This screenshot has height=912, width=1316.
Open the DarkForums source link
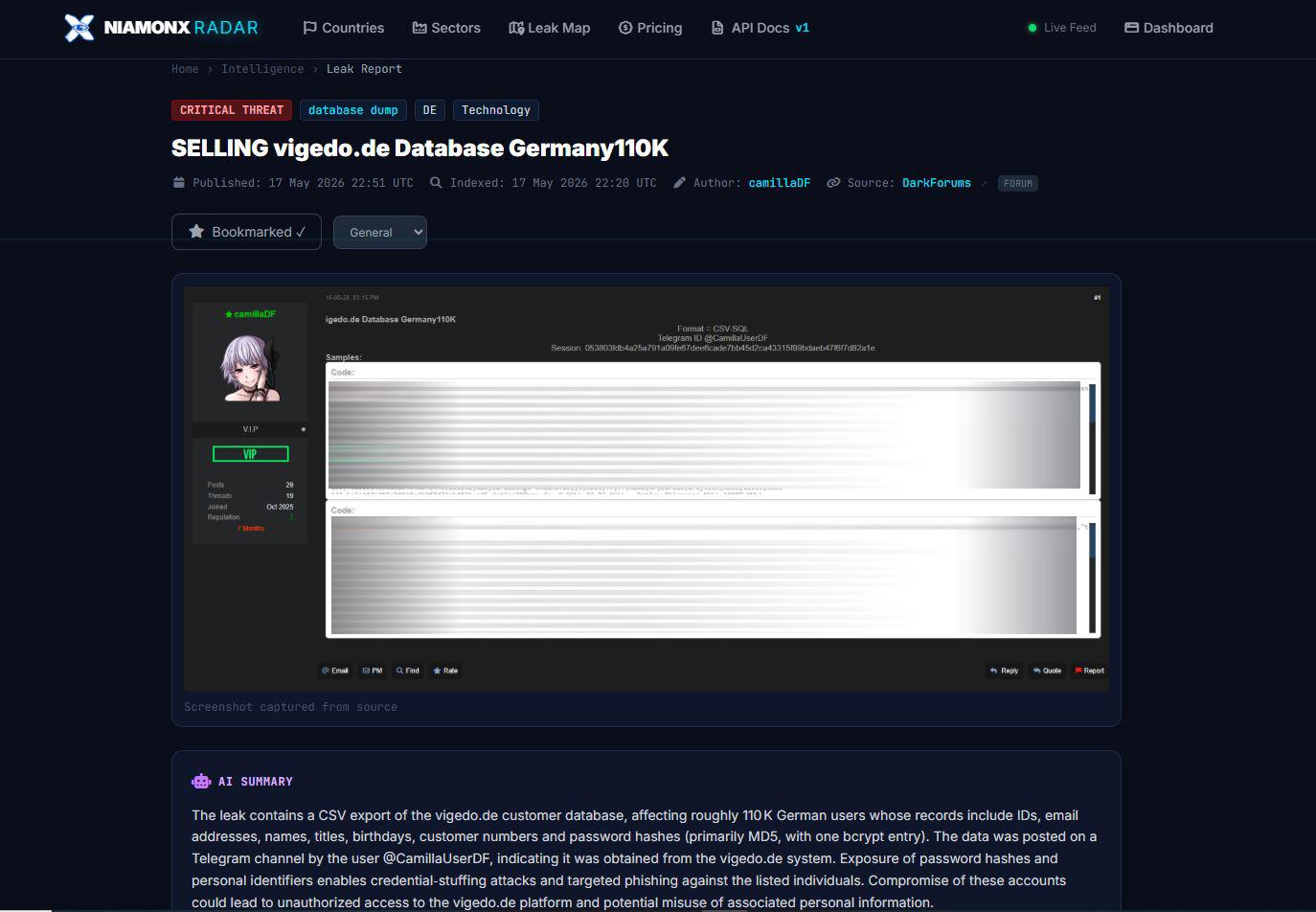tap(937, 183)
